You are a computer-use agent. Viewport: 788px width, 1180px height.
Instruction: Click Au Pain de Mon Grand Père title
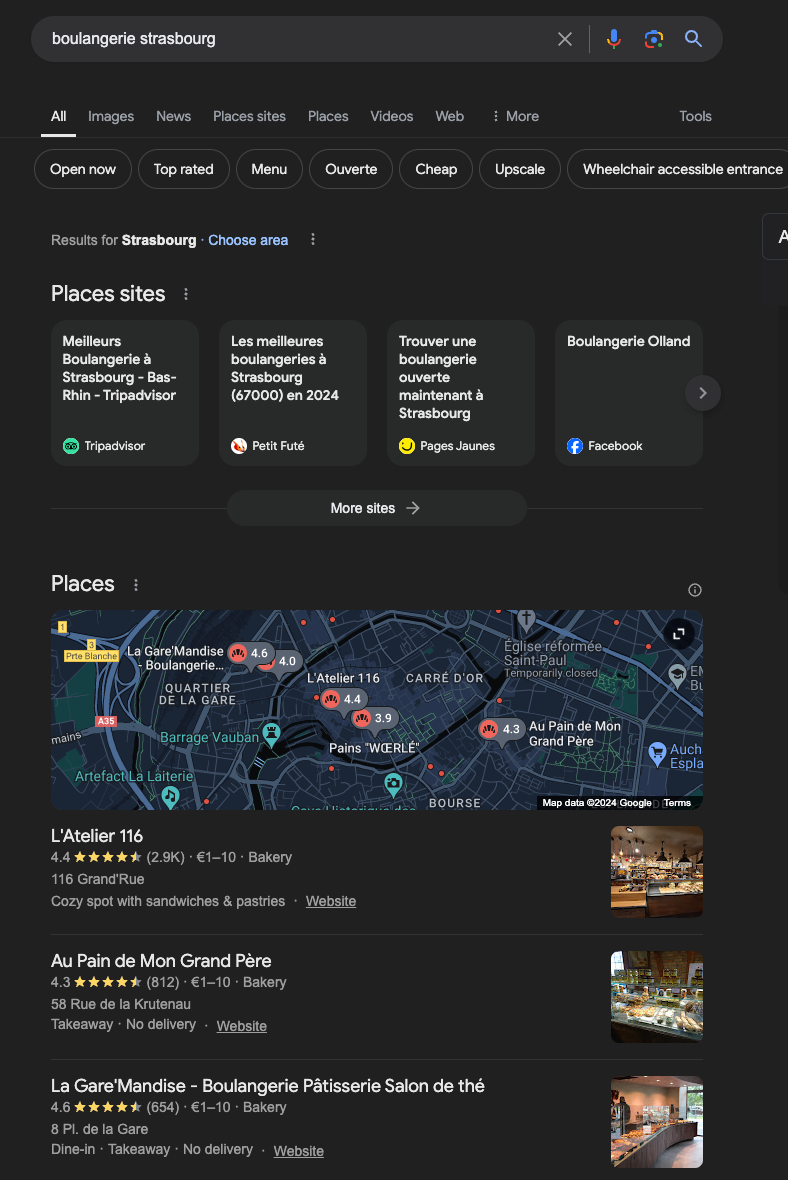pos(161,960)
